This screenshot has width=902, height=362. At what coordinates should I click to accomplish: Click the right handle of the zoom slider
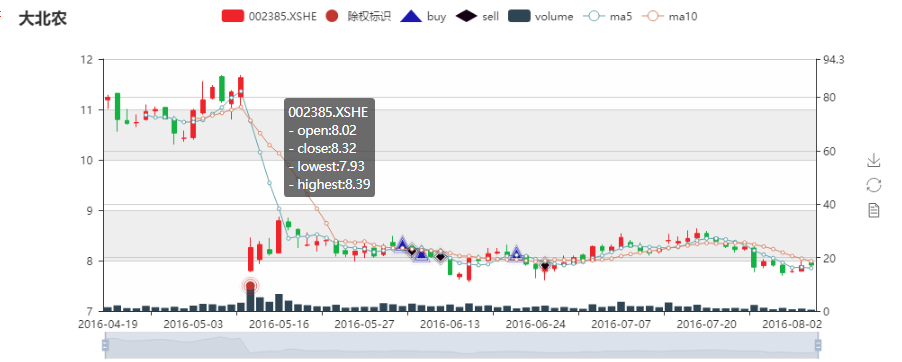[x=817, y=345]
